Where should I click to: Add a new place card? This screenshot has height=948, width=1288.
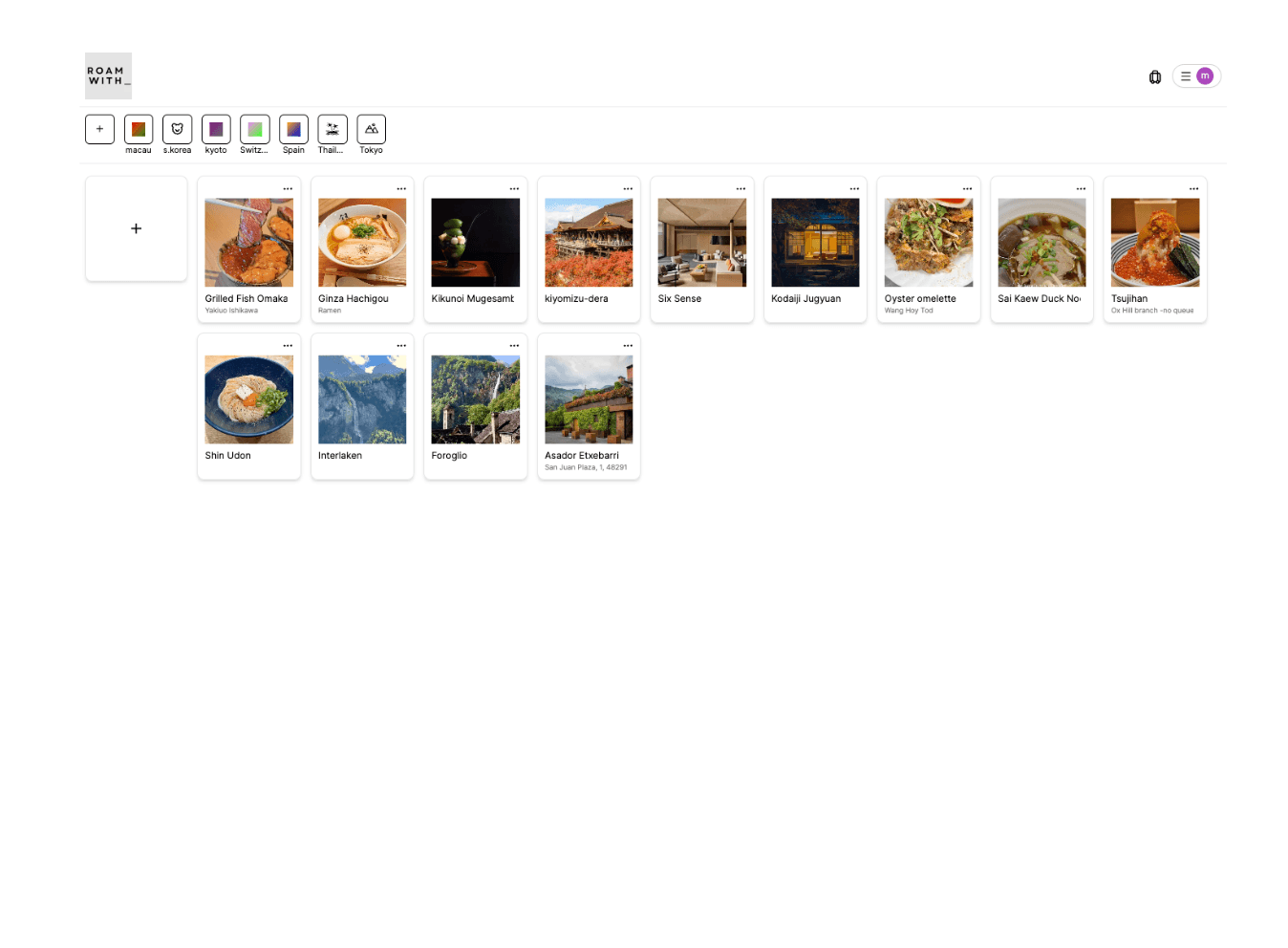pyautogui.click(x=137, y=228)
